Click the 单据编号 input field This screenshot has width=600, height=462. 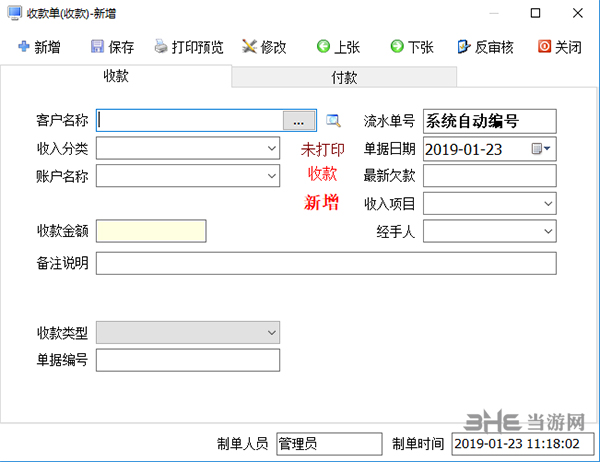click(188, 360)
